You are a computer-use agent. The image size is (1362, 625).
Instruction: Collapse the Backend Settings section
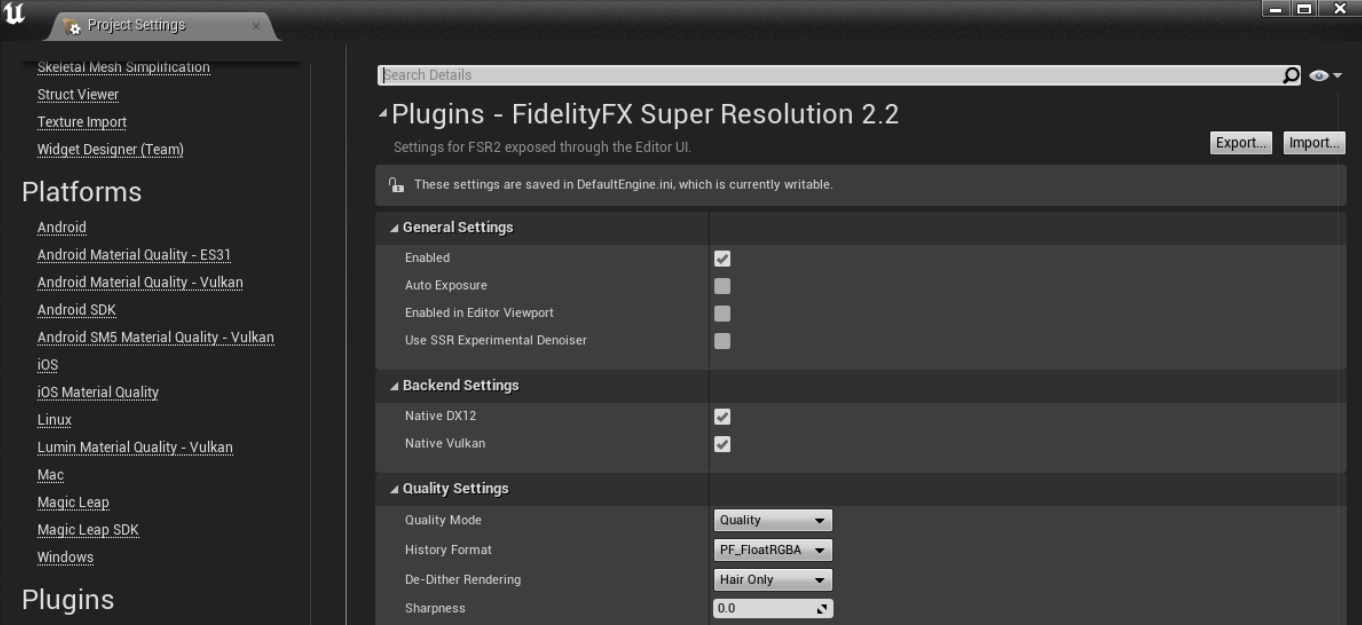pyautogui.click(x=395, y=386)
